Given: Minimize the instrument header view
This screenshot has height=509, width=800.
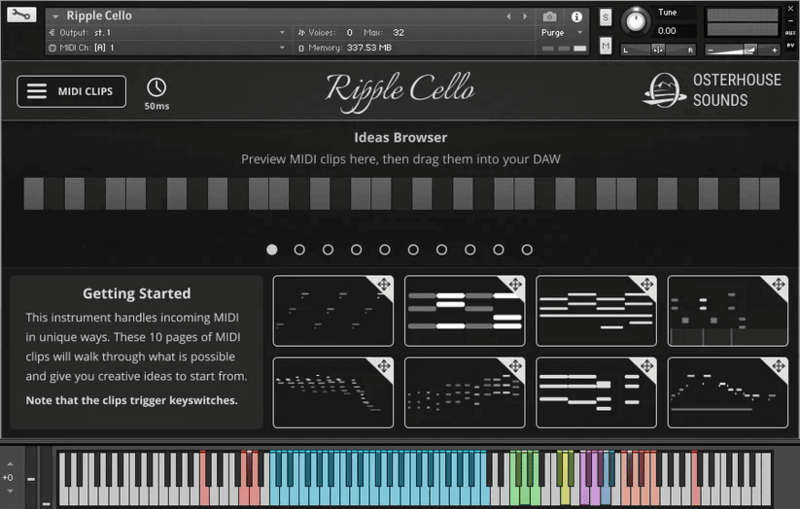Looking at the screenshot, I should pos(790,21).
